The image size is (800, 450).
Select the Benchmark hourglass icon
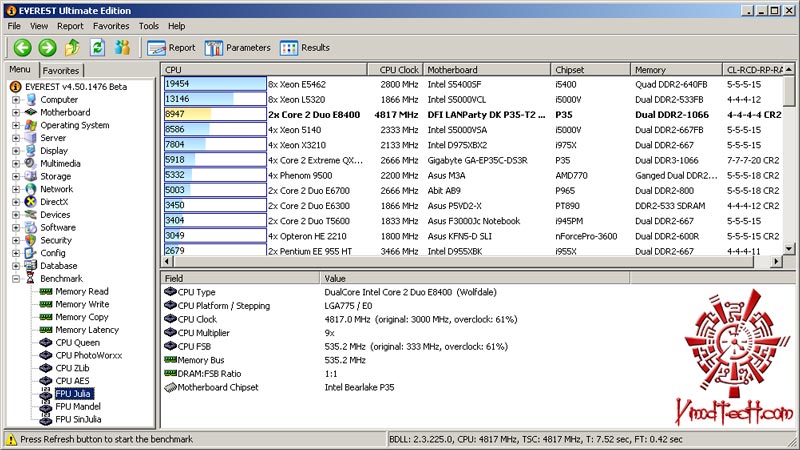pyautogui.click(x=31, y=279)
